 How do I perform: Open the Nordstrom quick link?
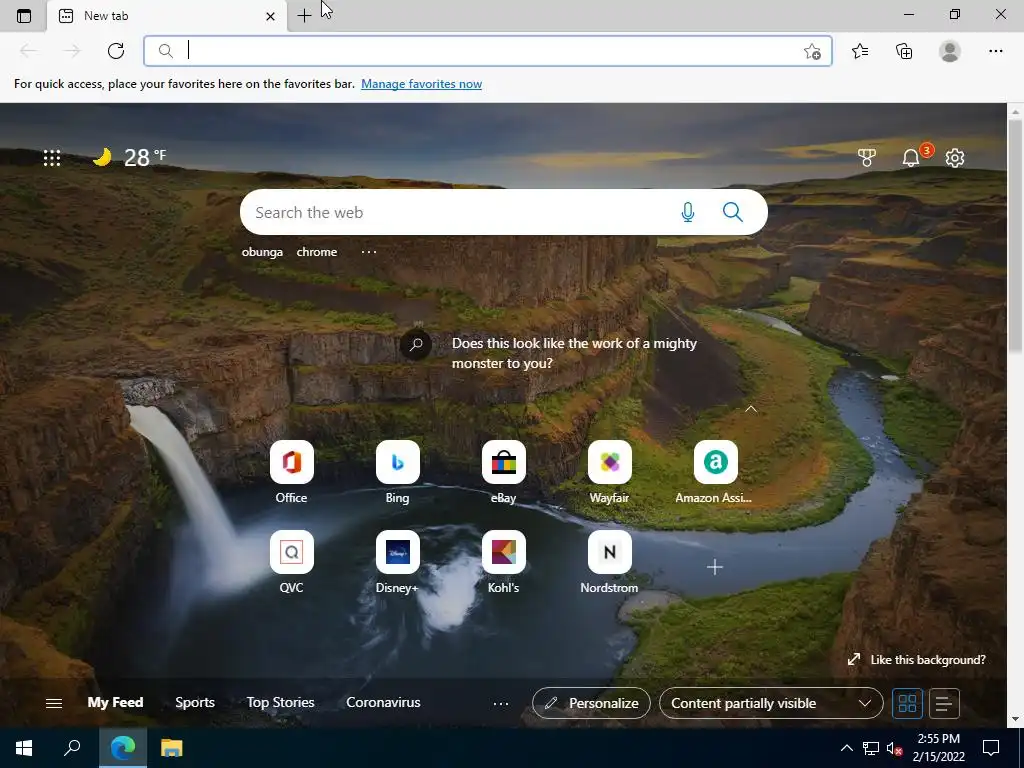tap(609, 562)
